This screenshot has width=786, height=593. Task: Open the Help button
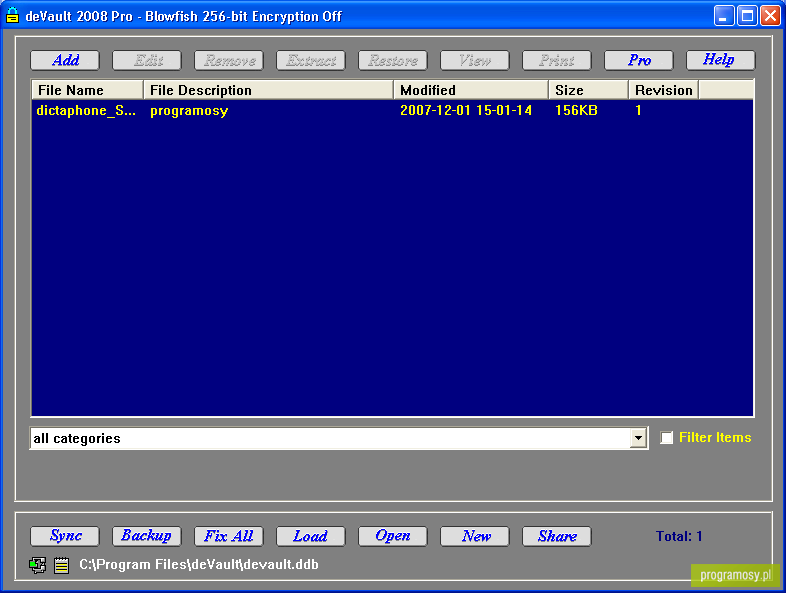coord(721,61)
